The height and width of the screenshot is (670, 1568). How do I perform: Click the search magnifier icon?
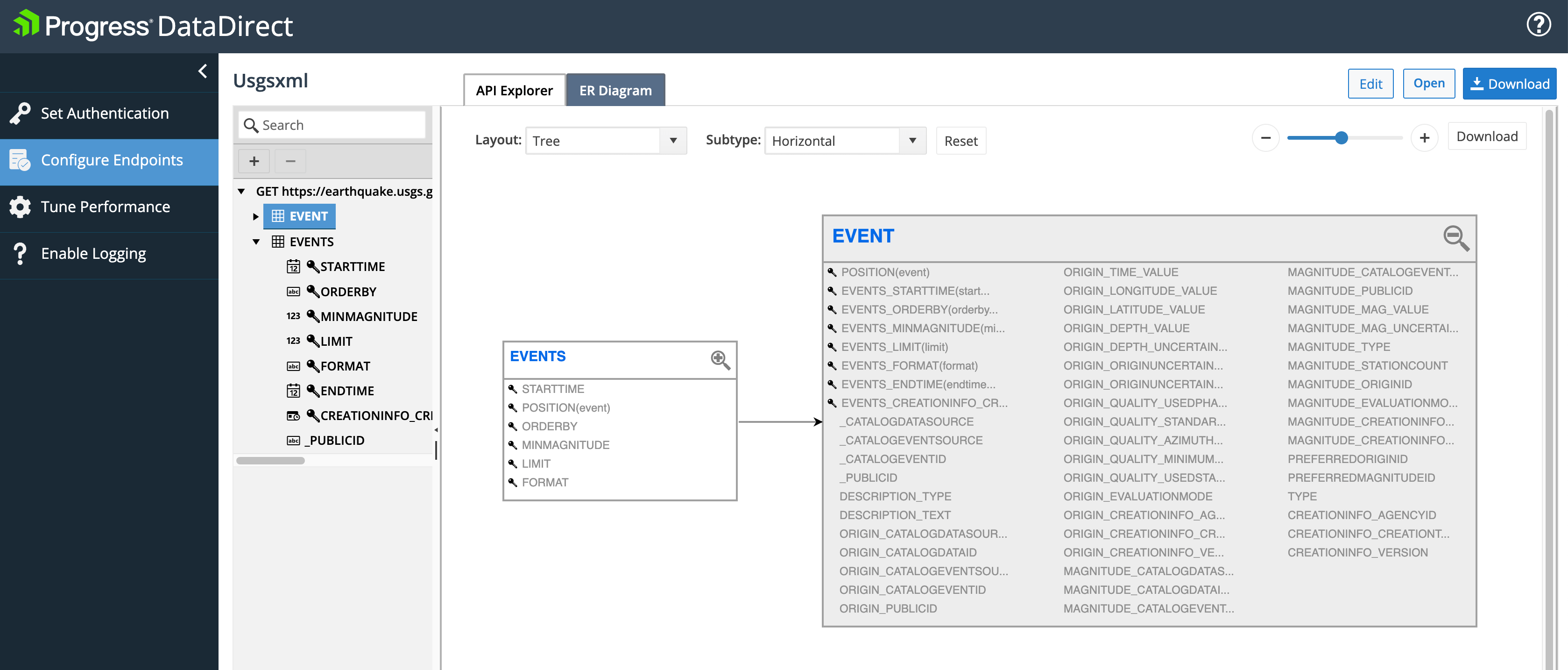pyautogui.click(x=251, y=126)
